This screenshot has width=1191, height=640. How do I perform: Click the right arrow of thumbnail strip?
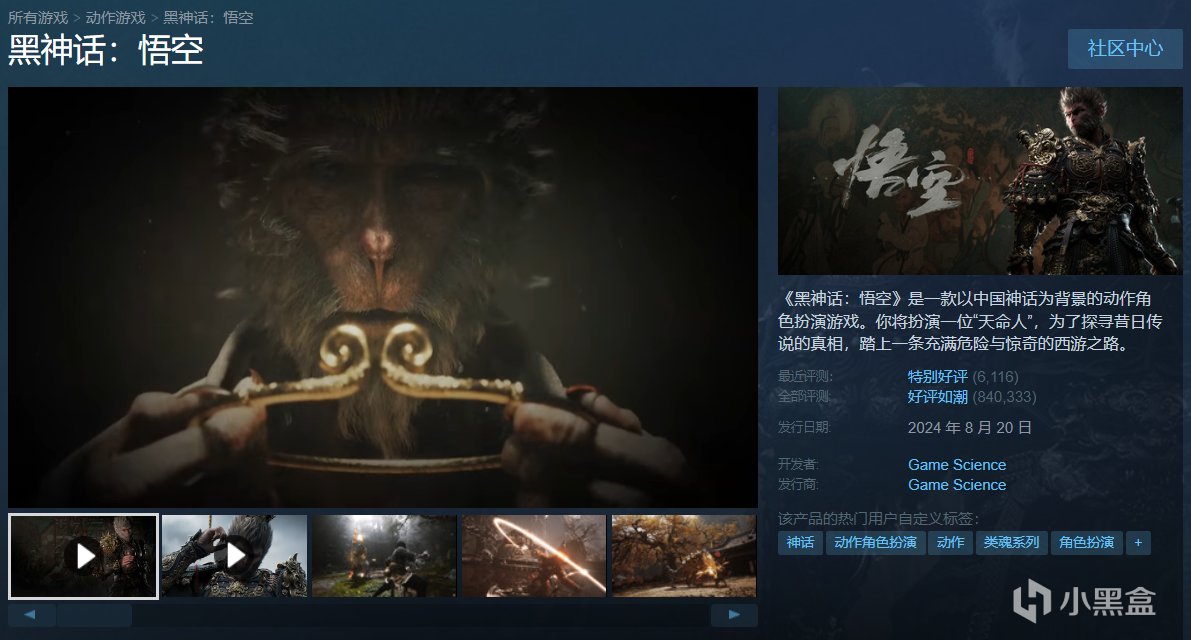coord(734,615)
